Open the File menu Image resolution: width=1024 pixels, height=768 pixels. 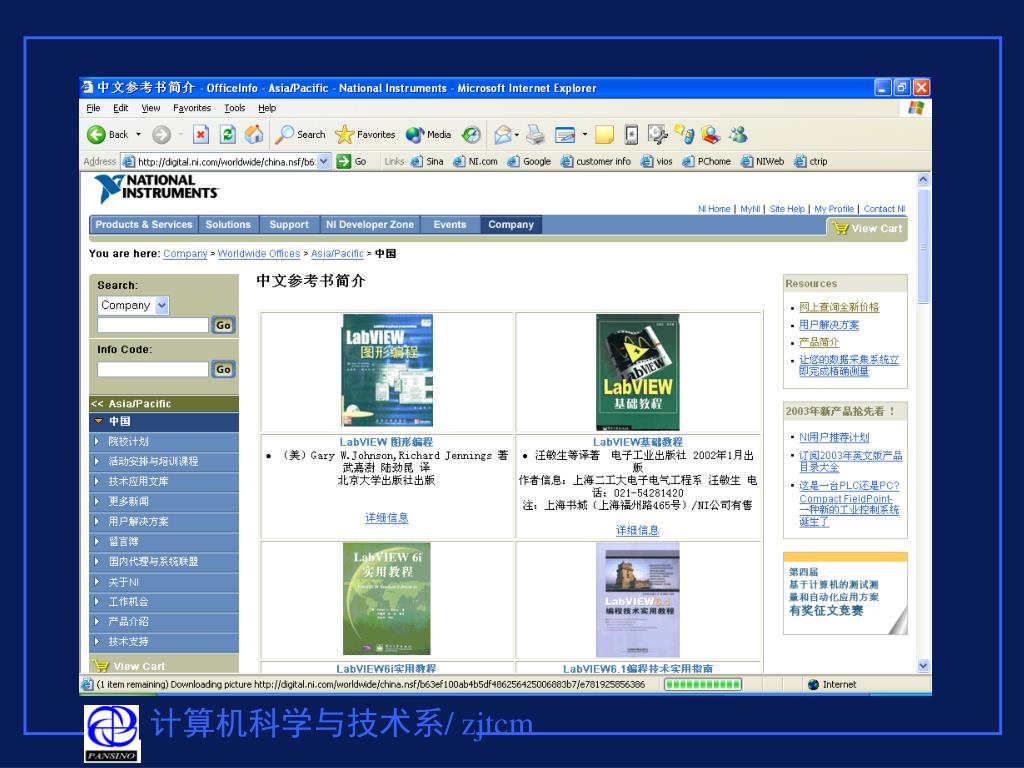(x=93, y=108)
